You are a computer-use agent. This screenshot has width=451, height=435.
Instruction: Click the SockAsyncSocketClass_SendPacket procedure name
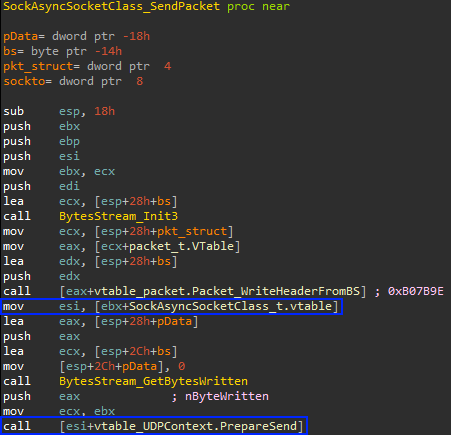click(x=111, y=6)
